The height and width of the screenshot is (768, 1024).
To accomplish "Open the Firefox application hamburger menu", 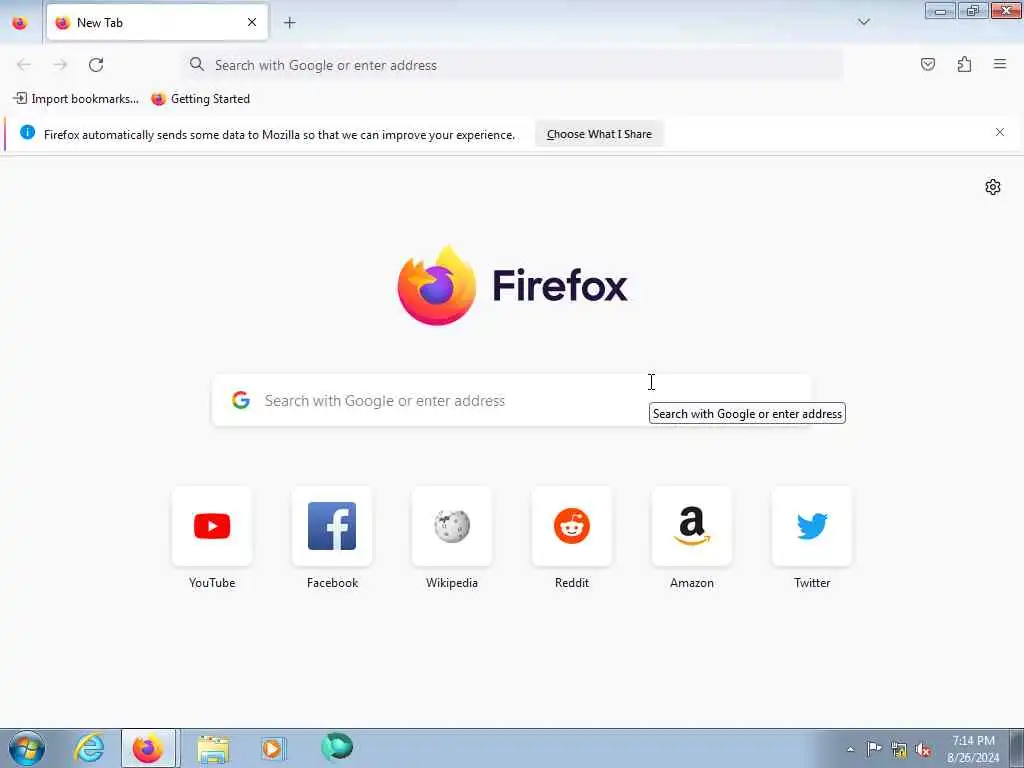I will 1000,64.
